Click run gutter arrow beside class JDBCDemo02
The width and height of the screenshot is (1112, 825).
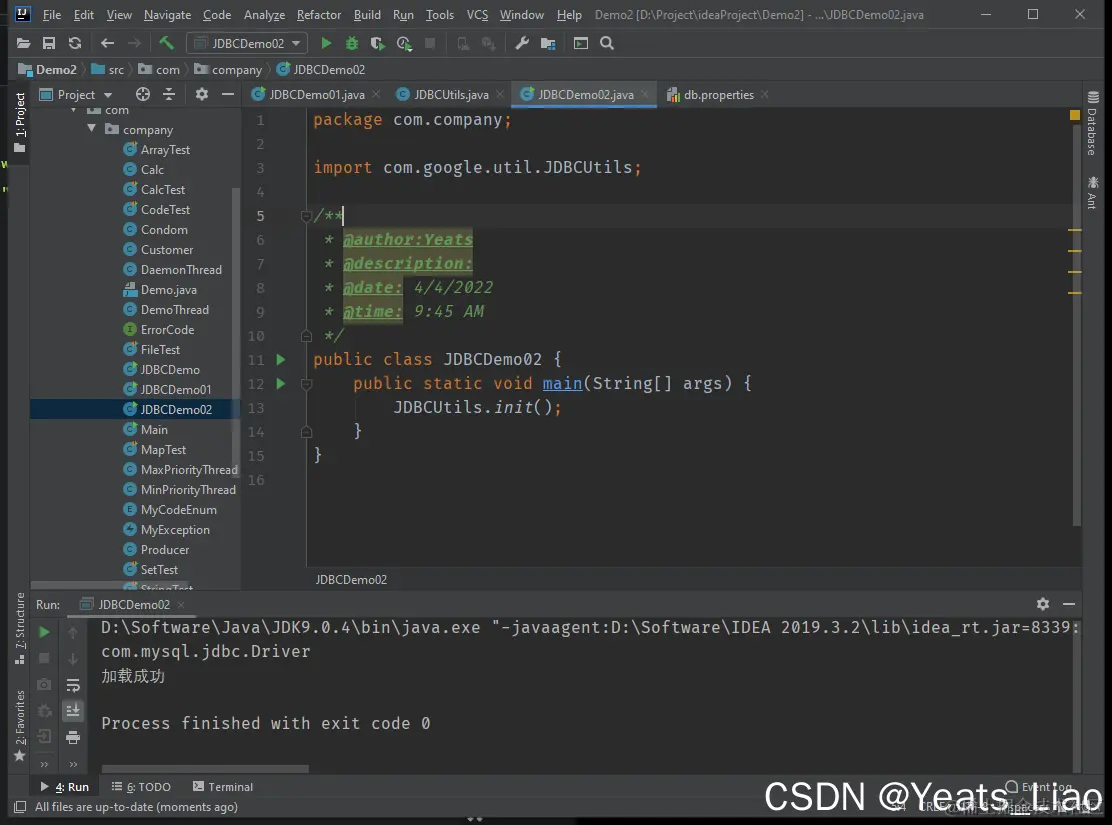point(281,360)
